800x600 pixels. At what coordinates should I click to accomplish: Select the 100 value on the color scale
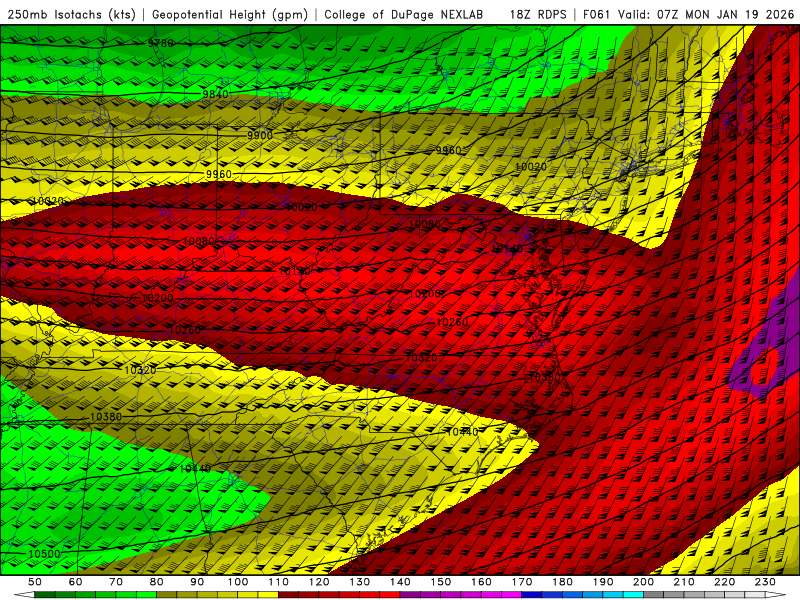tap(238, 582)
